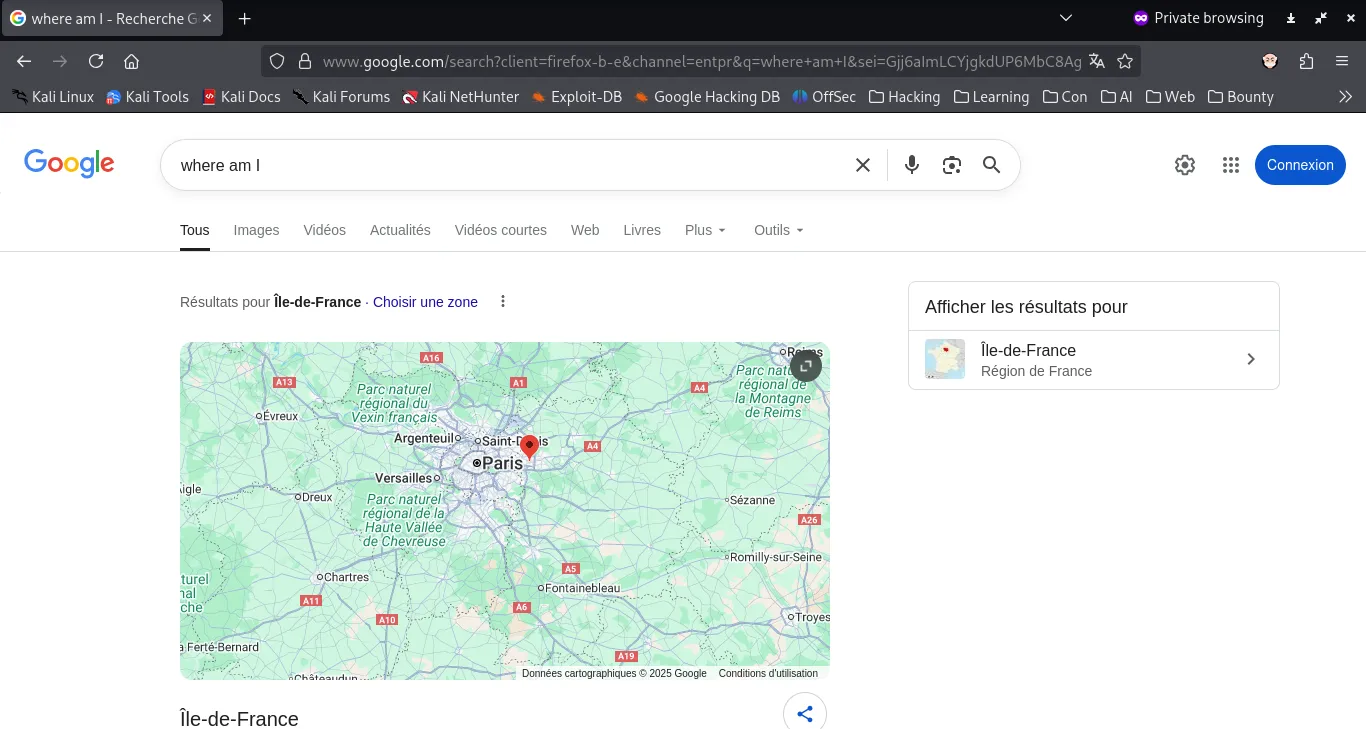
Task: Expand the Plus dropdown menu
Action: click(705, 230)
